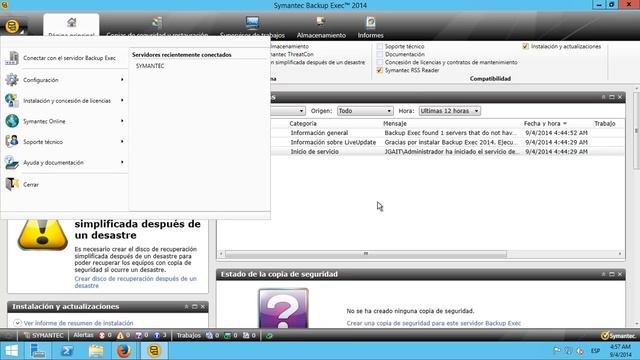Select SYMANTEC in recently connected servers

coord(150,66)
